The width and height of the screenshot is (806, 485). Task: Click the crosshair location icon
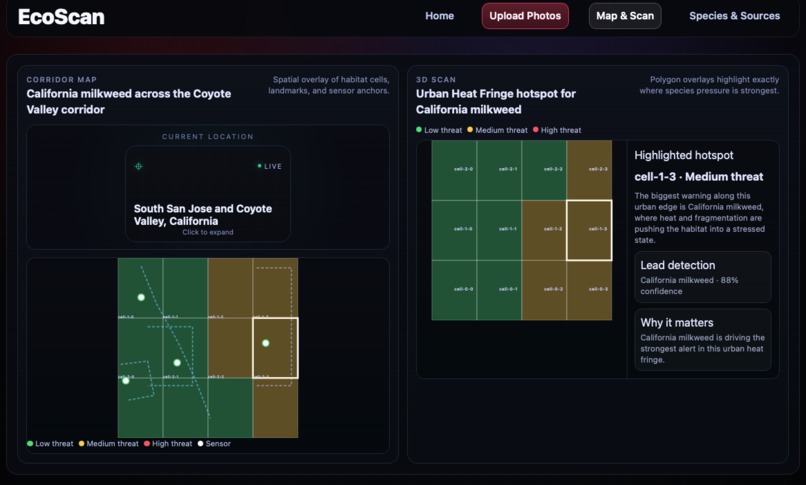pyautogui.click(x=138, y=166)
